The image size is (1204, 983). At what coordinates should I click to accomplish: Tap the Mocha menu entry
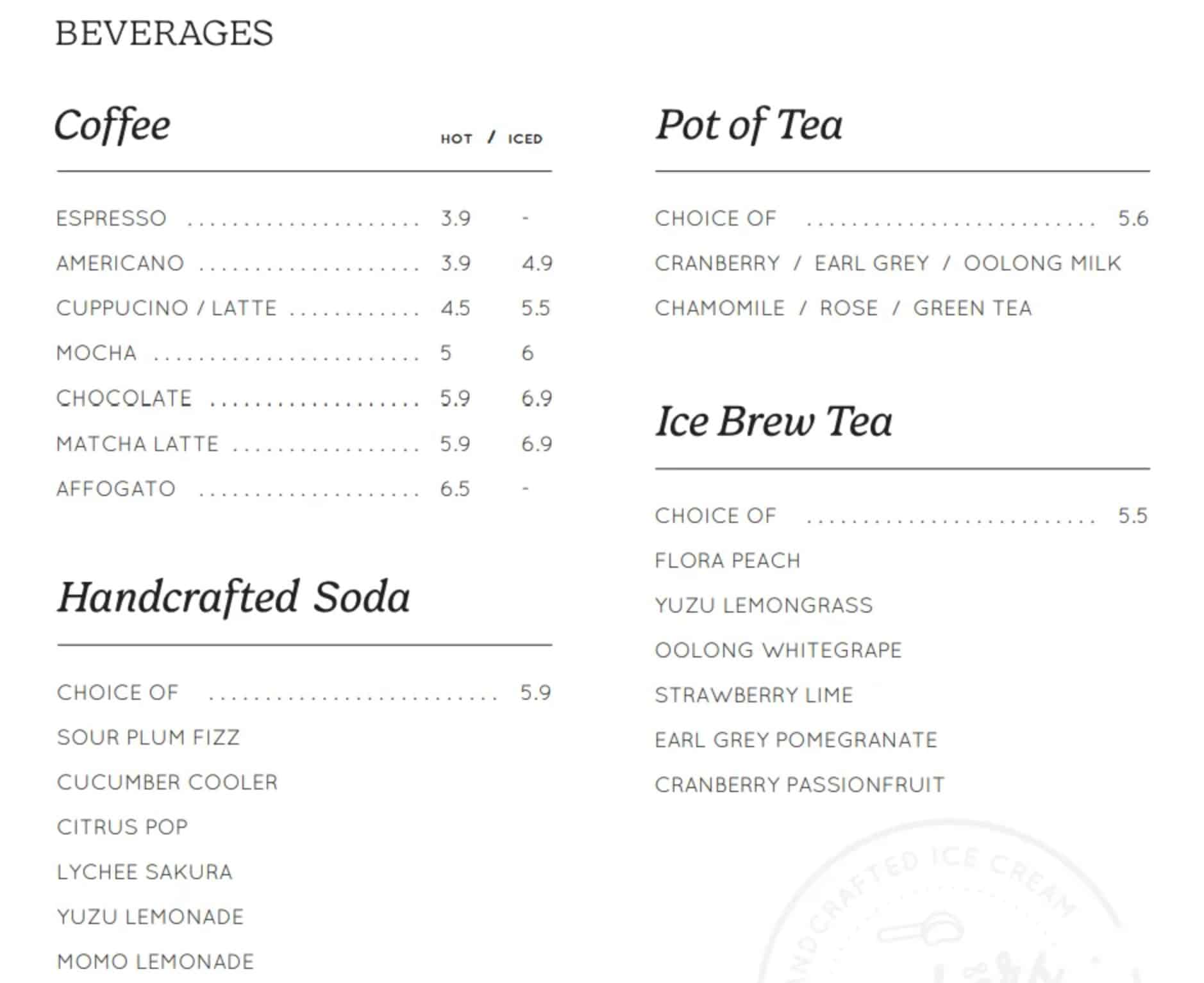coord(96,353)
